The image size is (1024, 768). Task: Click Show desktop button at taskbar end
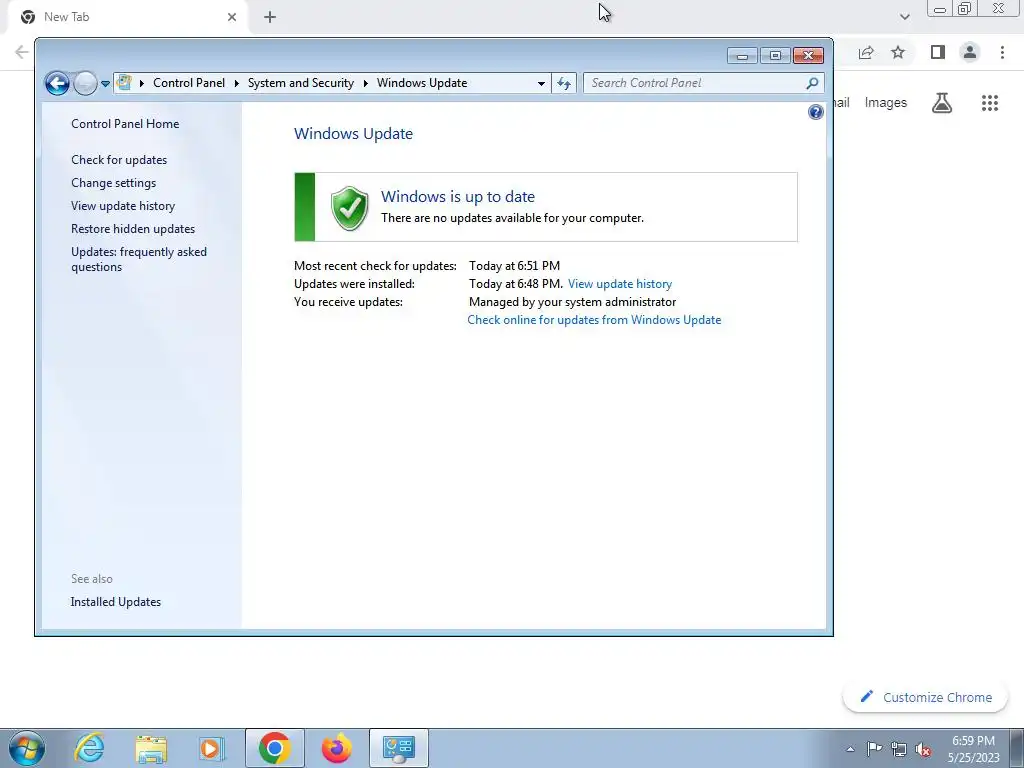[x=1017, y=748]
